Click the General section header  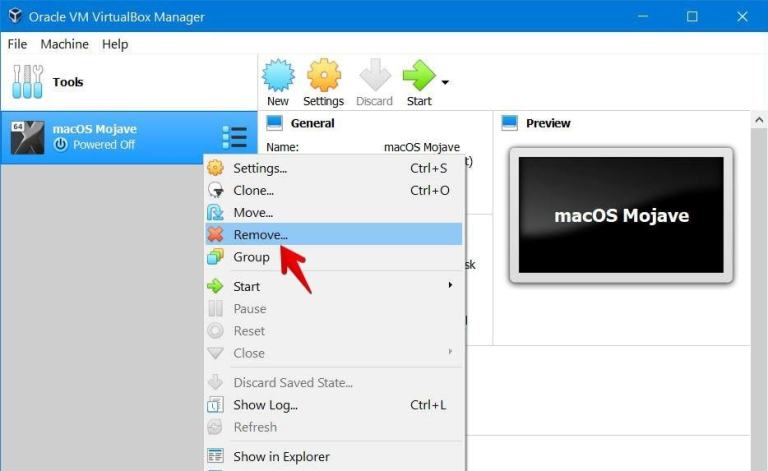click(x=312, y=123)
